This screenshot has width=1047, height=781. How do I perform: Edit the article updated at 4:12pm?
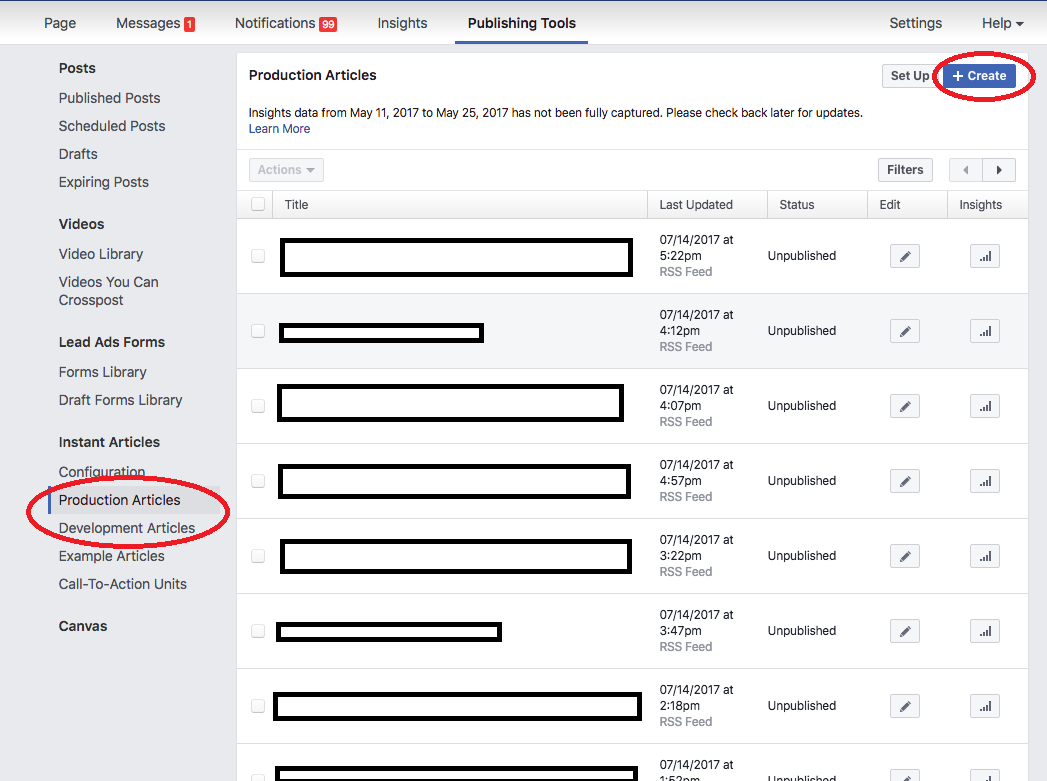(x=905, y=331)
